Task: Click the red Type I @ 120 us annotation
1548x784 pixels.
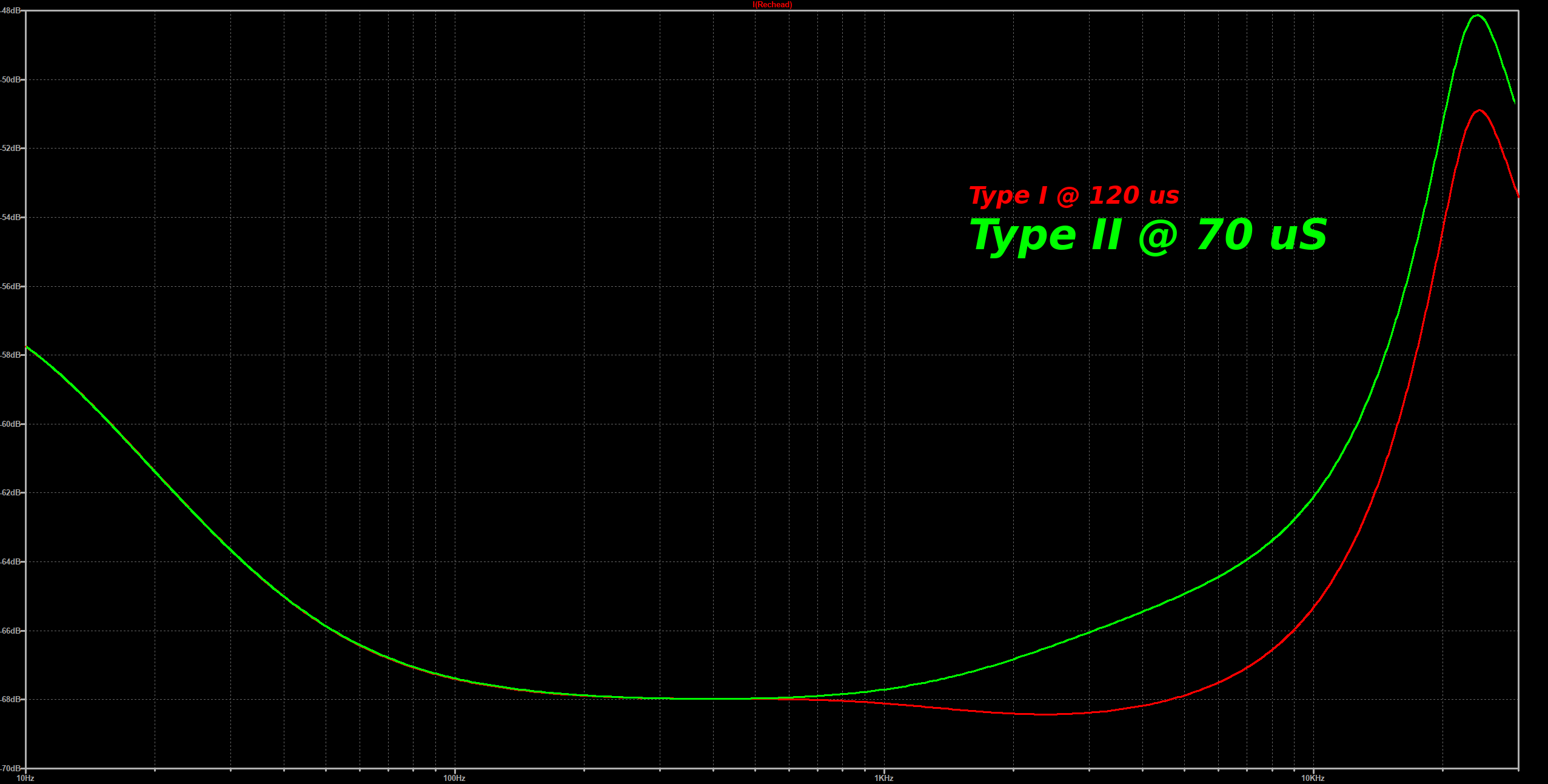Action: pyautogui.click(x=1074, y=196)
